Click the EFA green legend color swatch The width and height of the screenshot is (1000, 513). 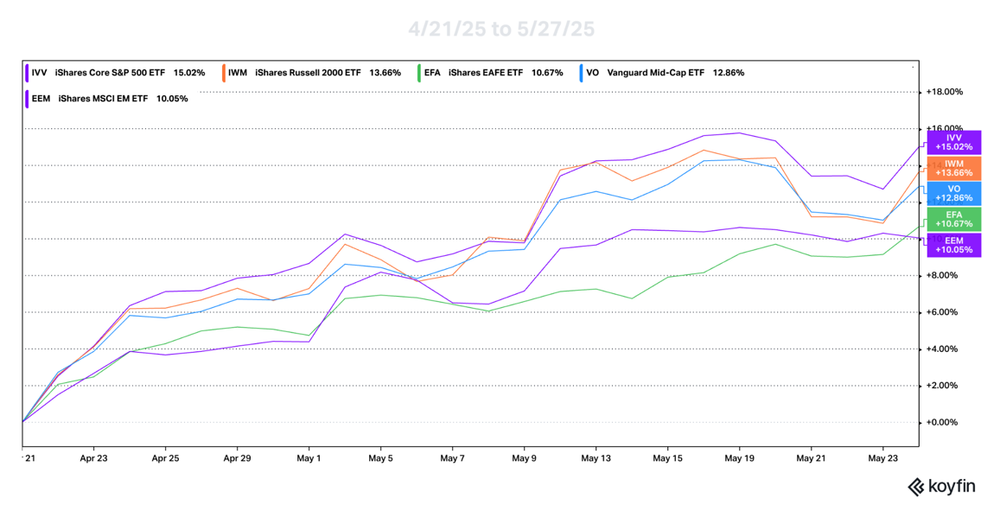tap(419, 73)
